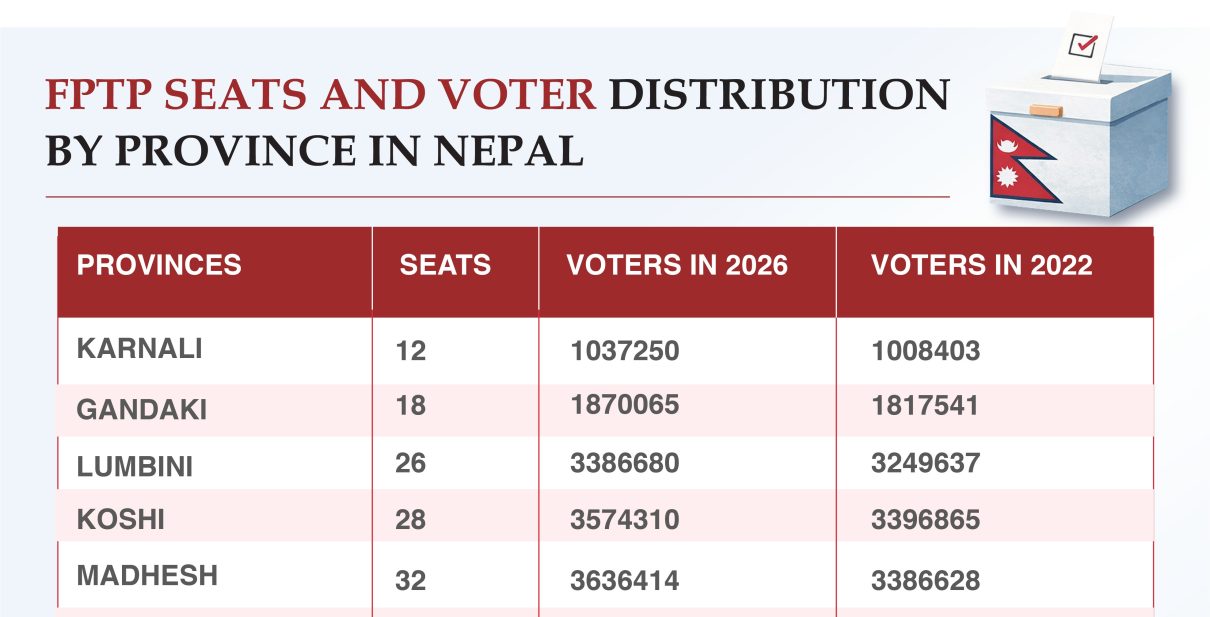Screen dimensions: 1210x617
Task: Select the KARNALI province row label
Action: click(140, 348)
